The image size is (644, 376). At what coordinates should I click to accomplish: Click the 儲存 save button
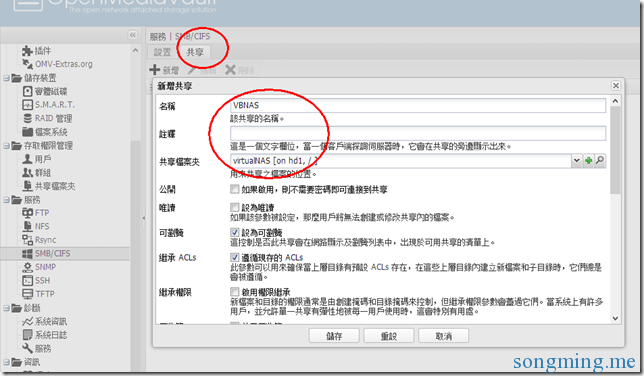coord(334,336)
